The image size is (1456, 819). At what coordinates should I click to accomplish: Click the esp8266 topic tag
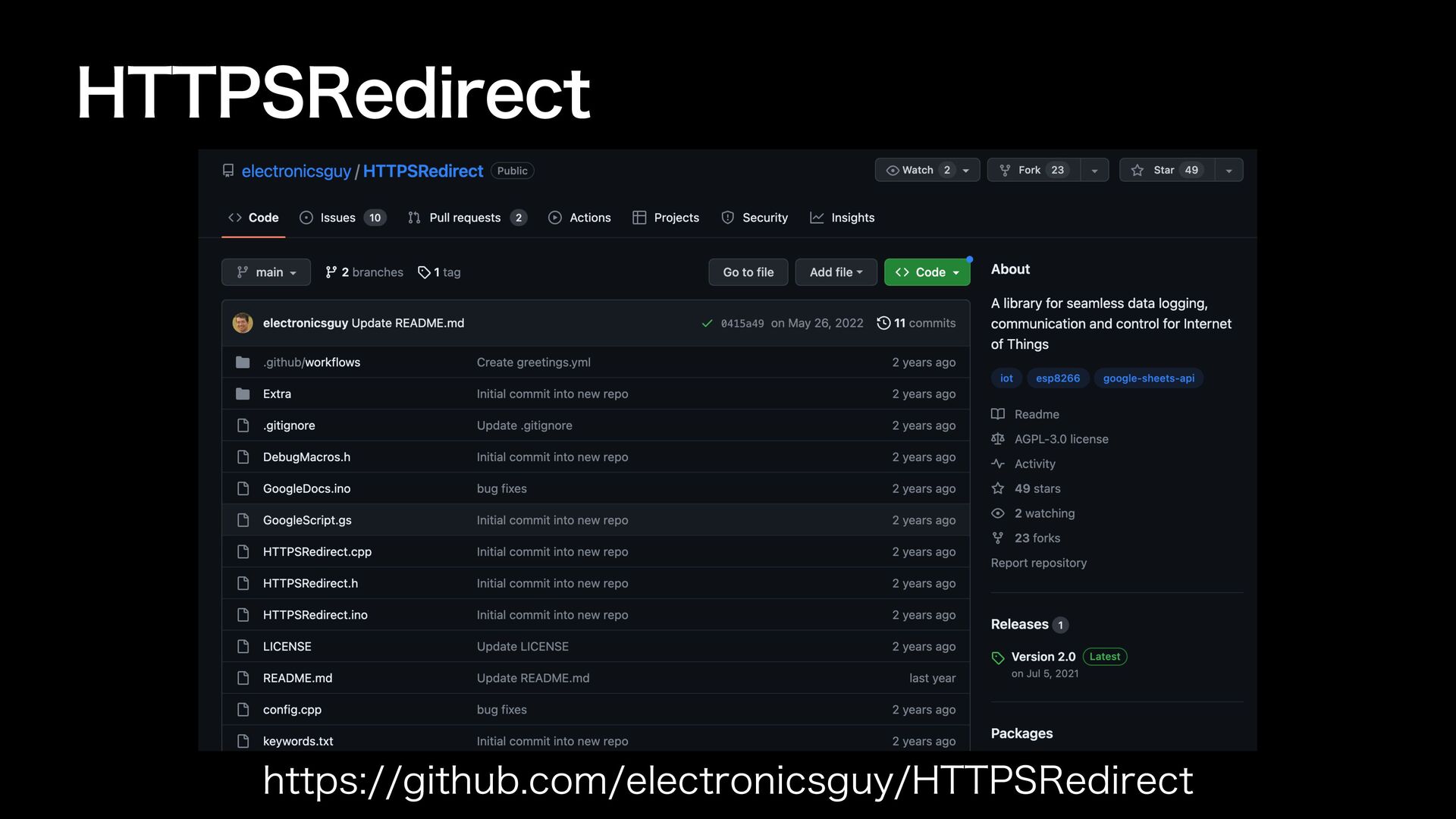[1058, 378]
